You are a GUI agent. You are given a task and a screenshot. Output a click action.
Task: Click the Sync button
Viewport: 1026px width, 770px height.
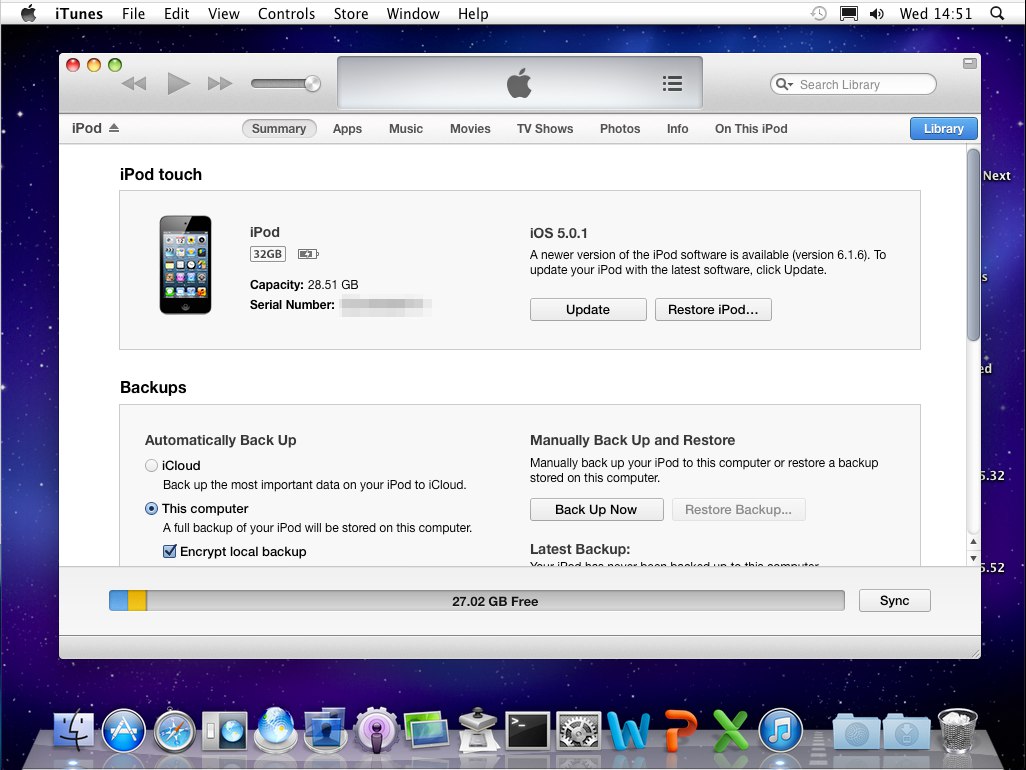894,601
